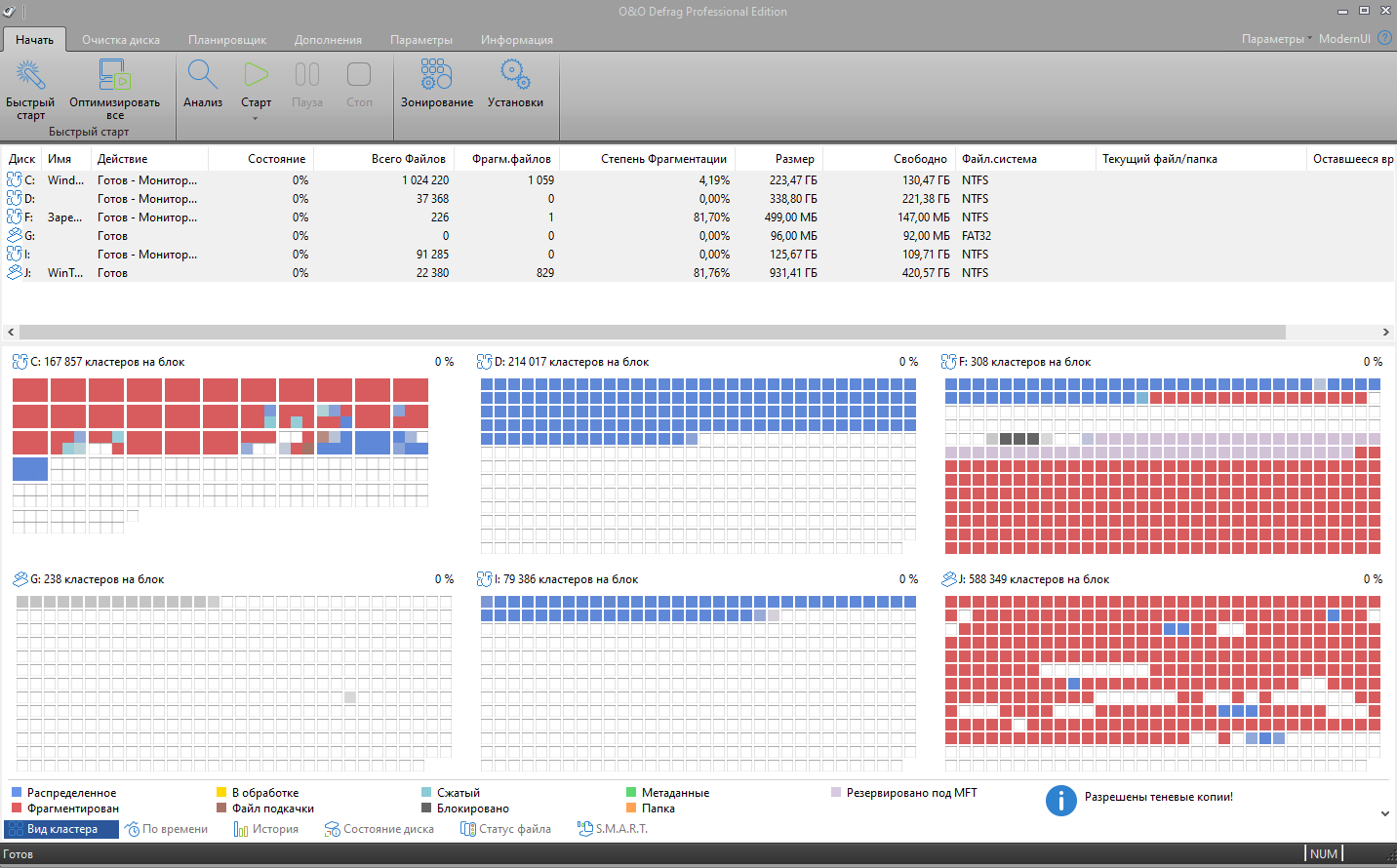Show the S.M.A.R.T. view

(x=613, y=829)
